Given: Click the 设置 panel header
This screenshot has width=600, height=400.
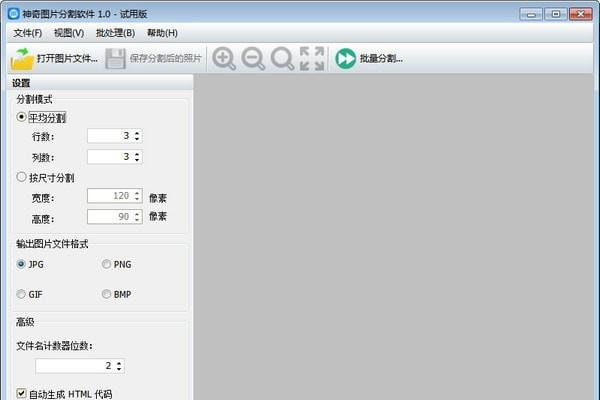Looking at the screenshot, I should 100,83.
